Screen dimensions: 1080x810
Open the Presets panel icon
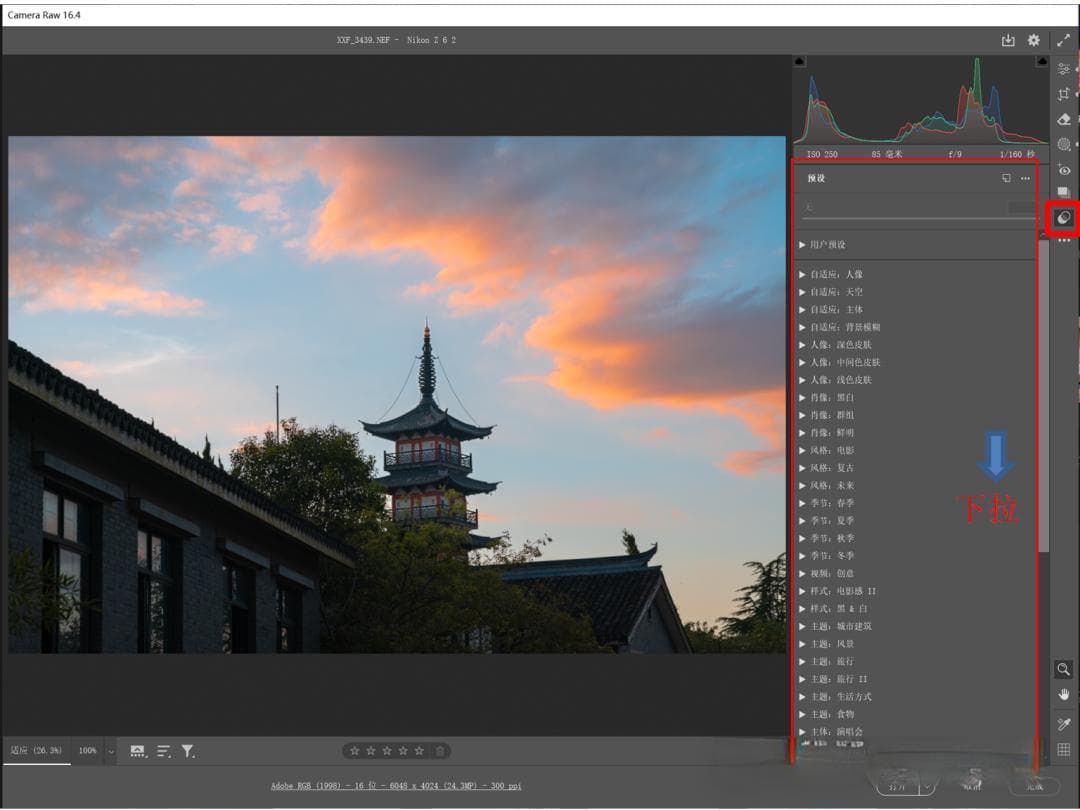[x=1063, y=218]
